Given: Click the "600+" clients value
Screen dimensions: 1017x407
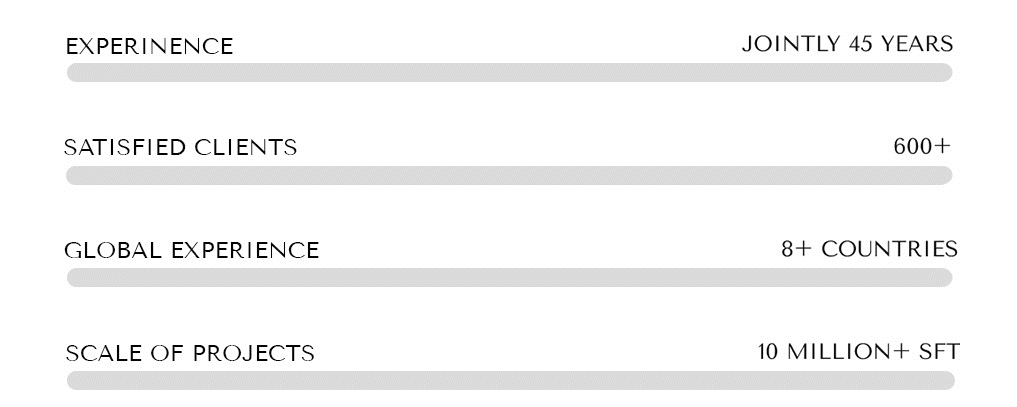Looking at the screenshot, I should pos(922,147).
